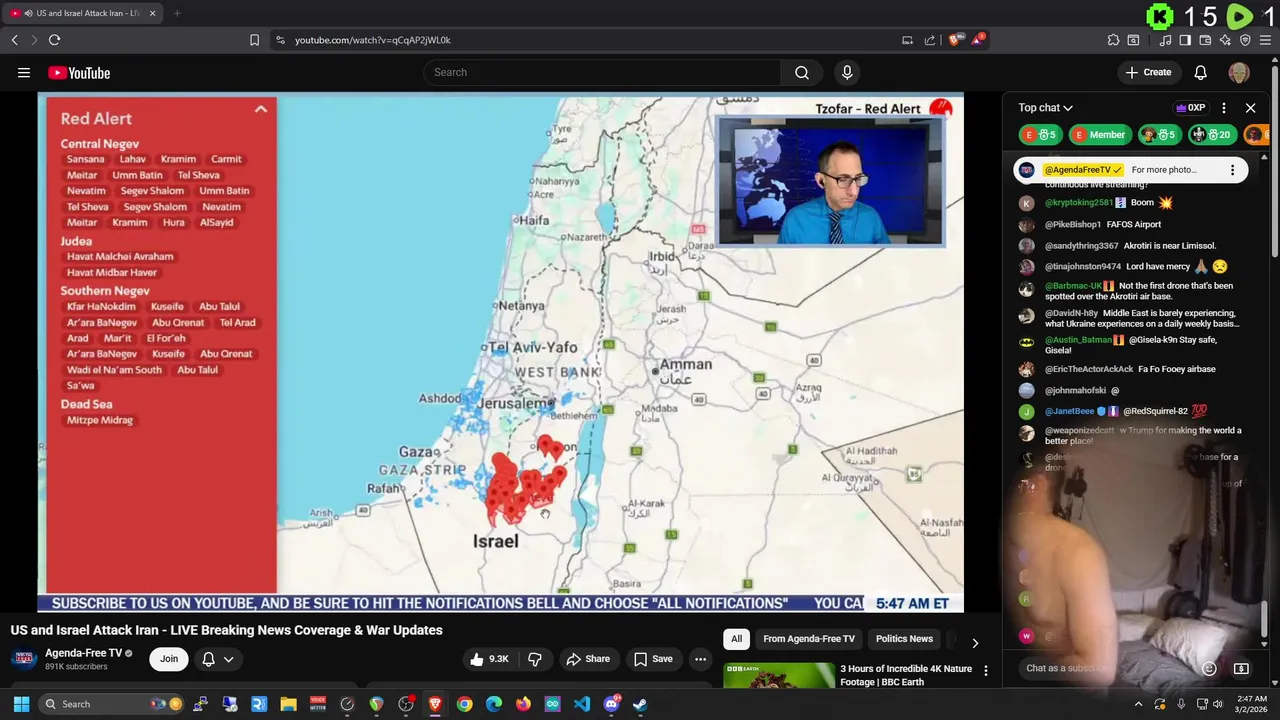Open the browser extensions puzzle icon
1280x720 pixels.
(1113, 40)
